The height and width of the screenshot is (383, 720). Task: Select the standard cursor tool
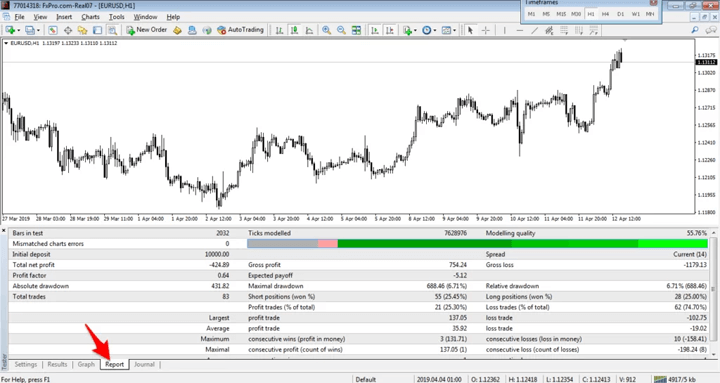(470, 30)
